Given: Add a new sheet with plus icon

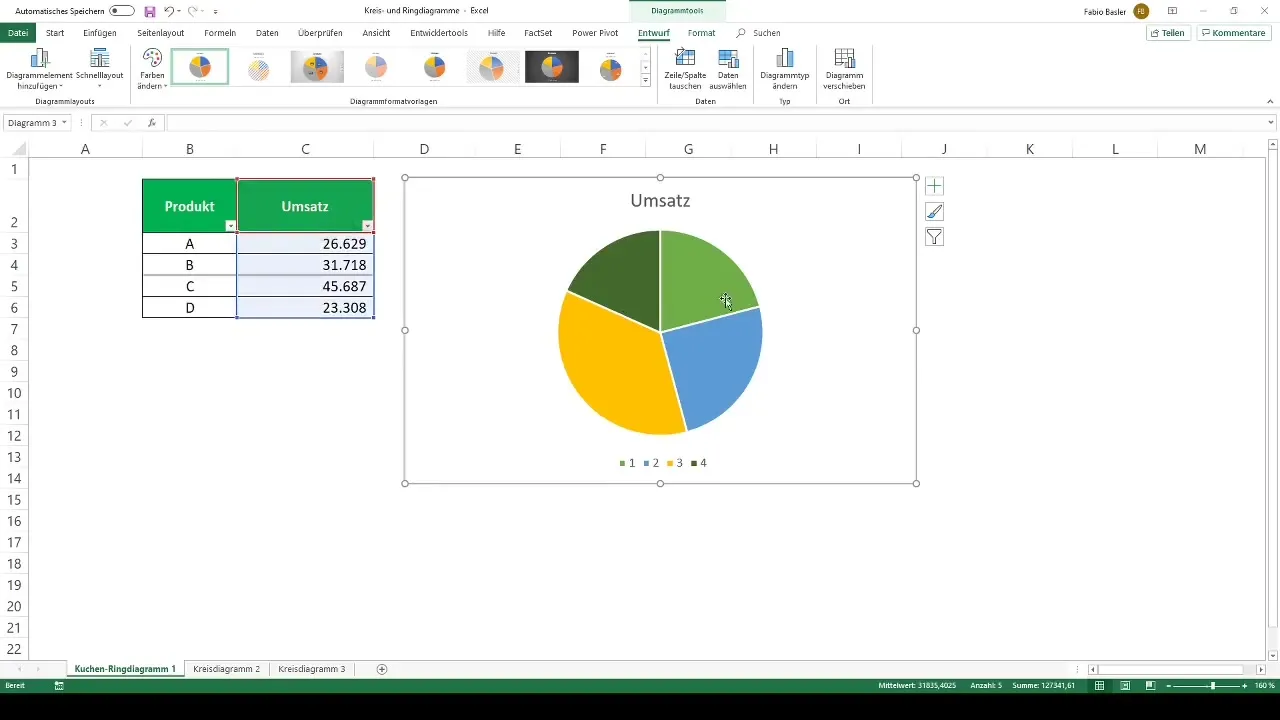Looking at the screenshot, I should click(382, 669).
